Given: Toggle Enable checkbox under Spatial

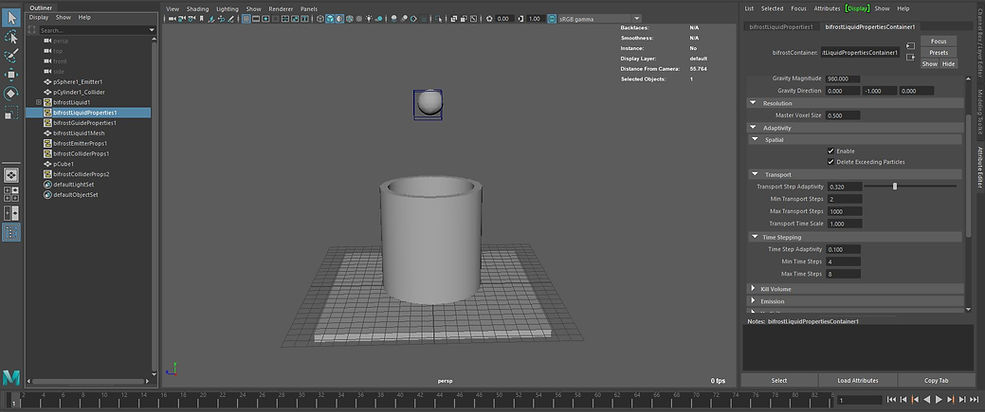Looking at the screenshot, I should 830,151.
